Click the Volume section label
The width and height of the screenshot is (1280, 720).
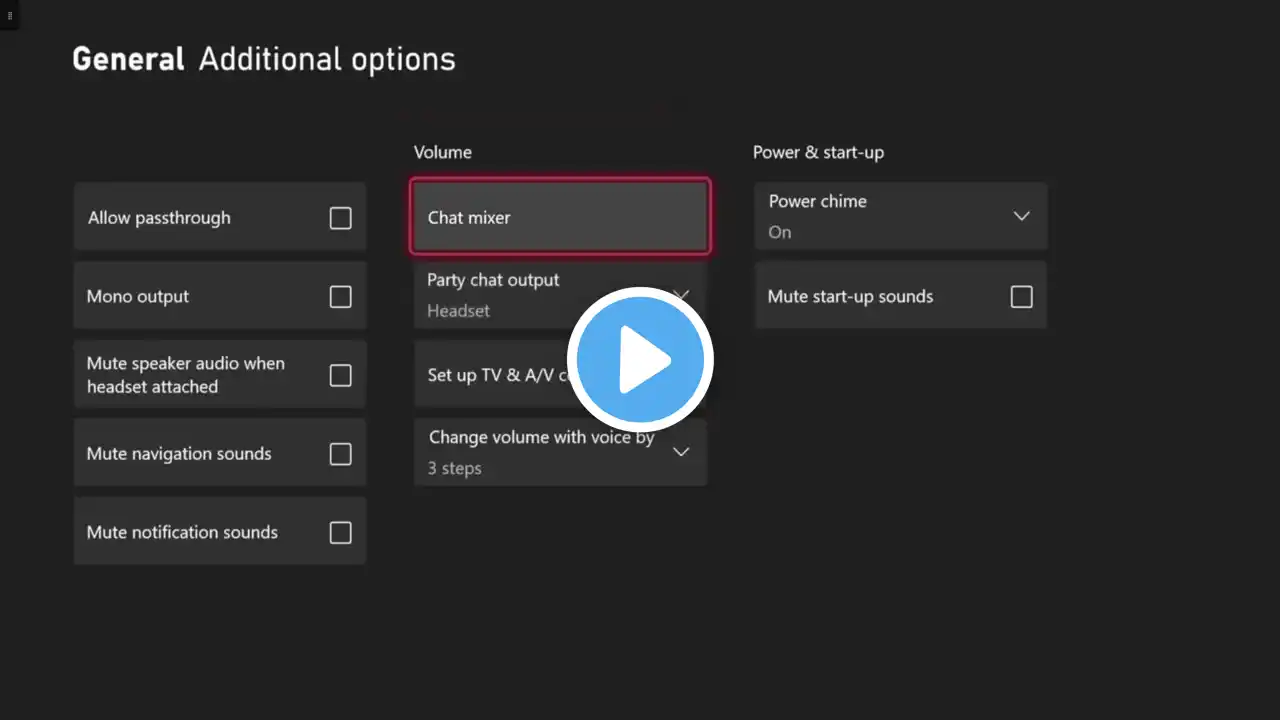[443, 152]
